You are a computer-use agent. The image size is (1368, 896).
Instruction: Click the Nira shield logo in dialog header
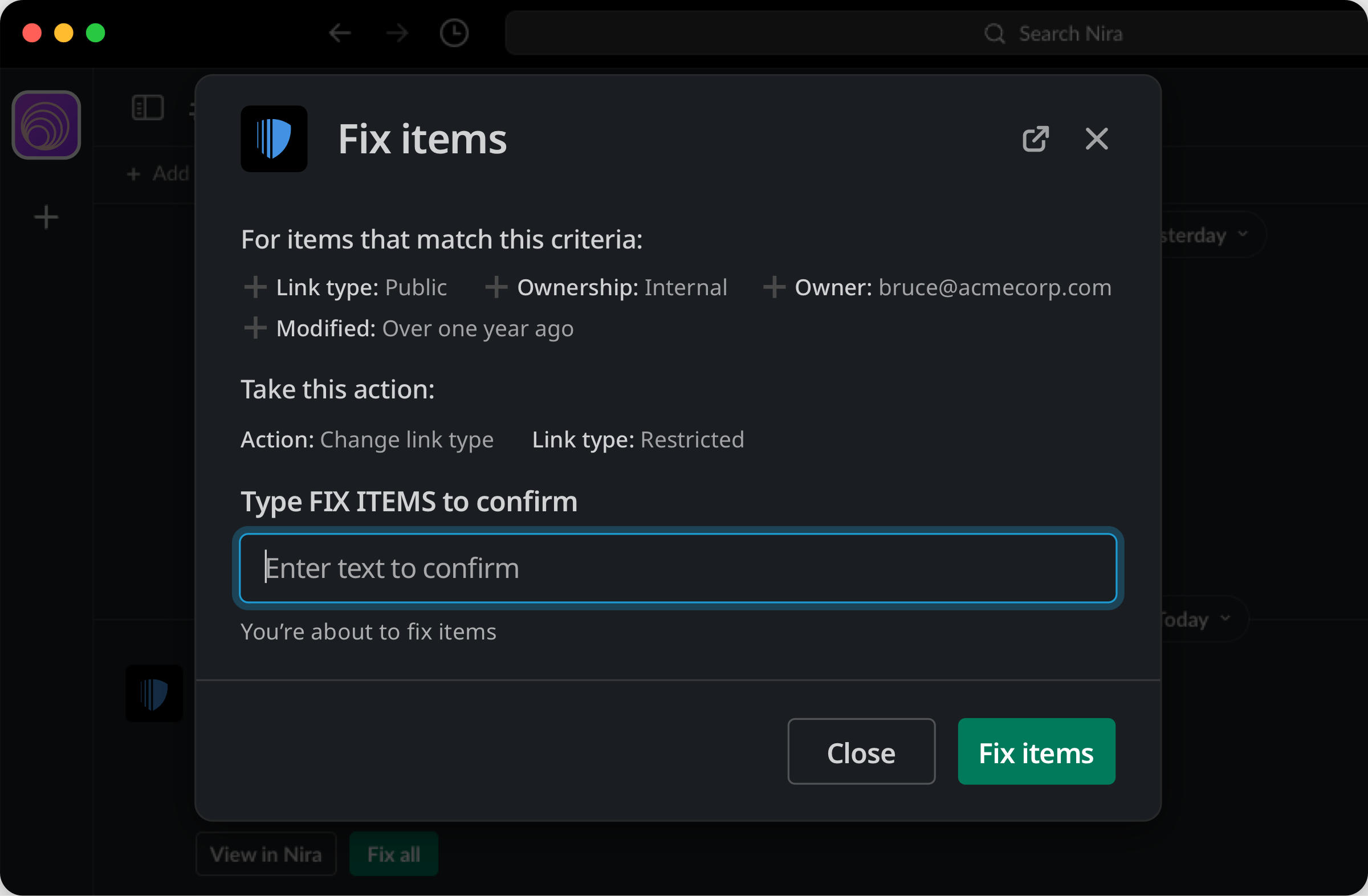coord(274,139)
